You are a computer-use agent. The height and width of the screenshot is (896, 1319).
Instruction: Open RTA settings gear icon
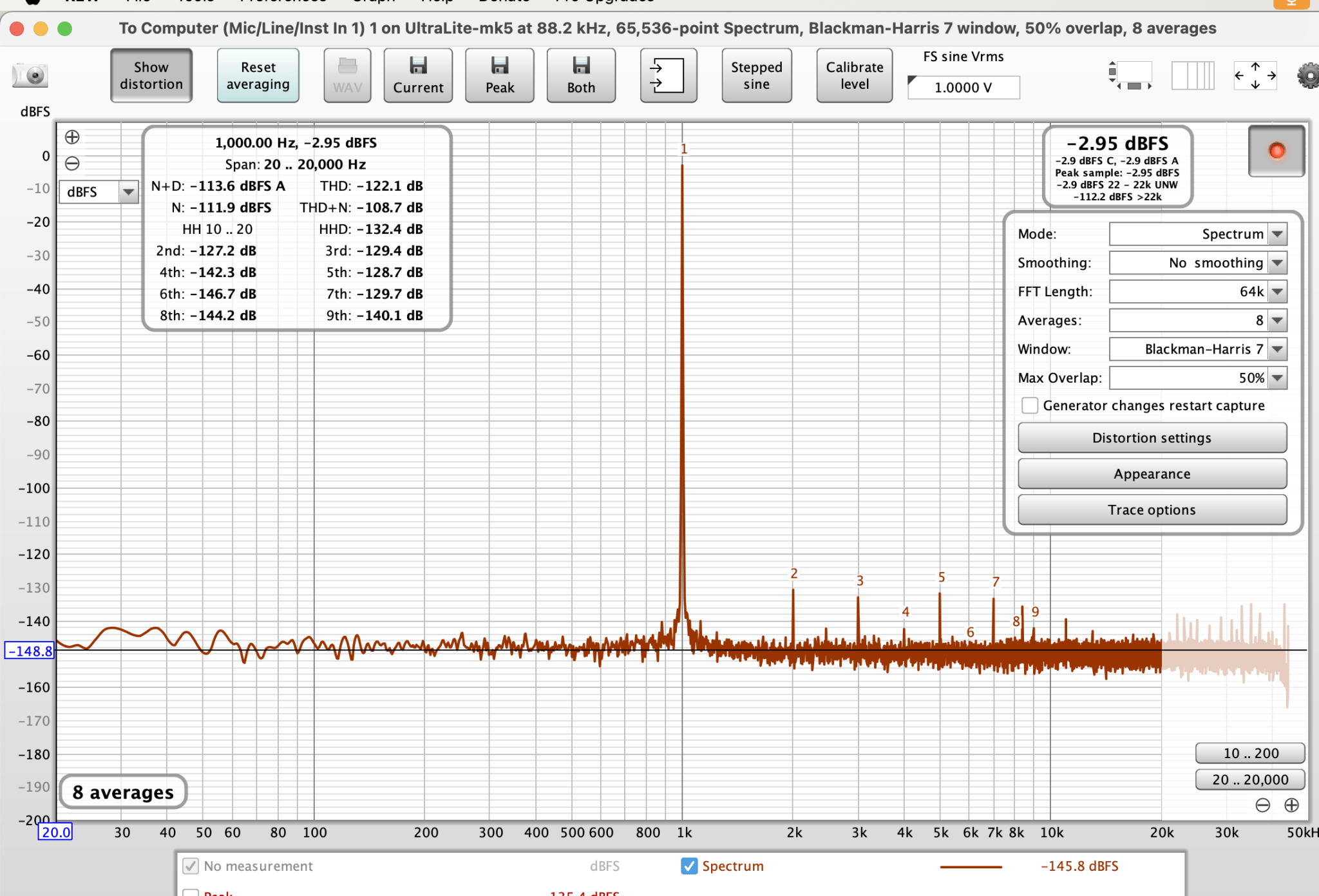point(1307,75)
